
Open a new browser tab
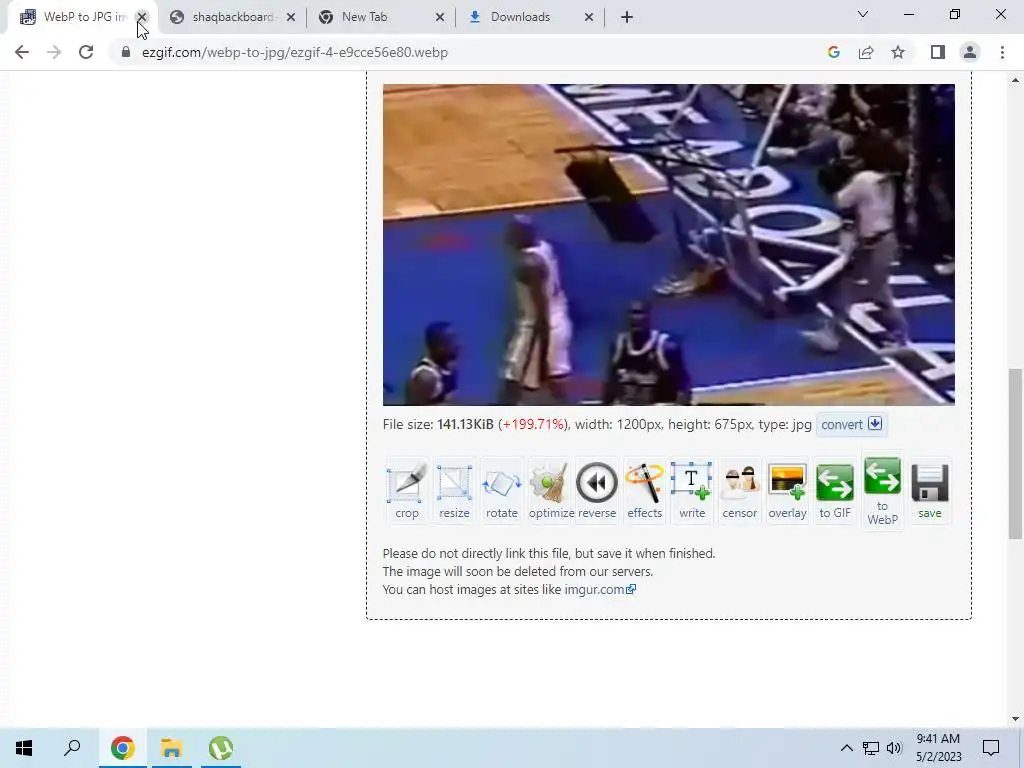(627, 17)
